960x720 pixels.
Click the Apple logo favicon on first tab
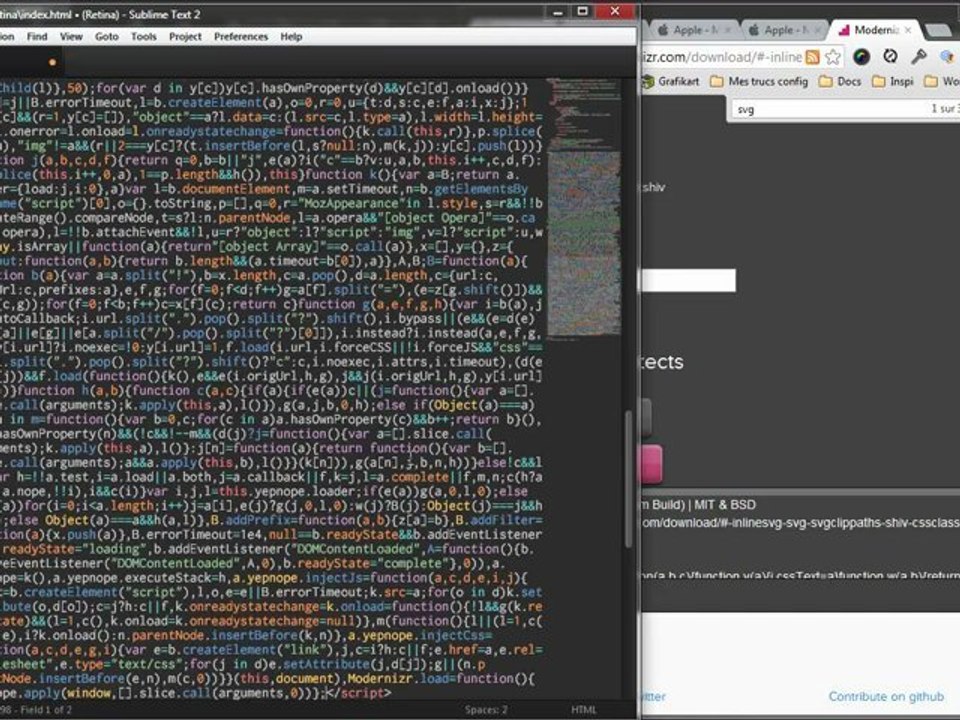tap(663, 29)
